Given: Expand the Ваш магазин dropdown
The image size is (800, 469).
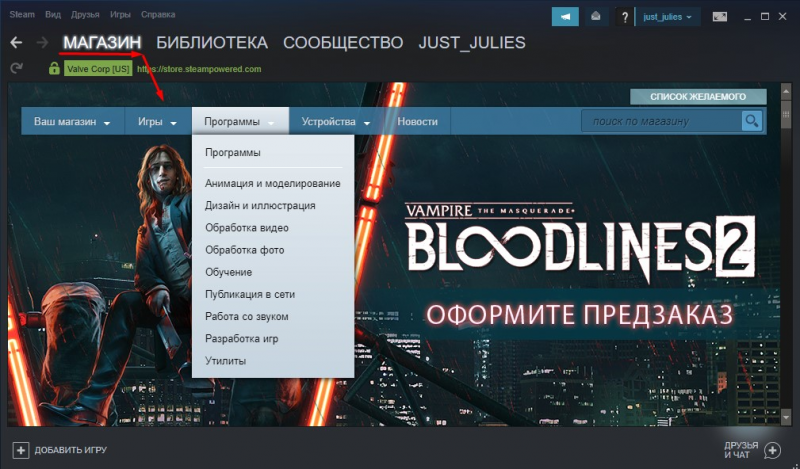Looking at the screenshot, I should click(x=72, y=121).
